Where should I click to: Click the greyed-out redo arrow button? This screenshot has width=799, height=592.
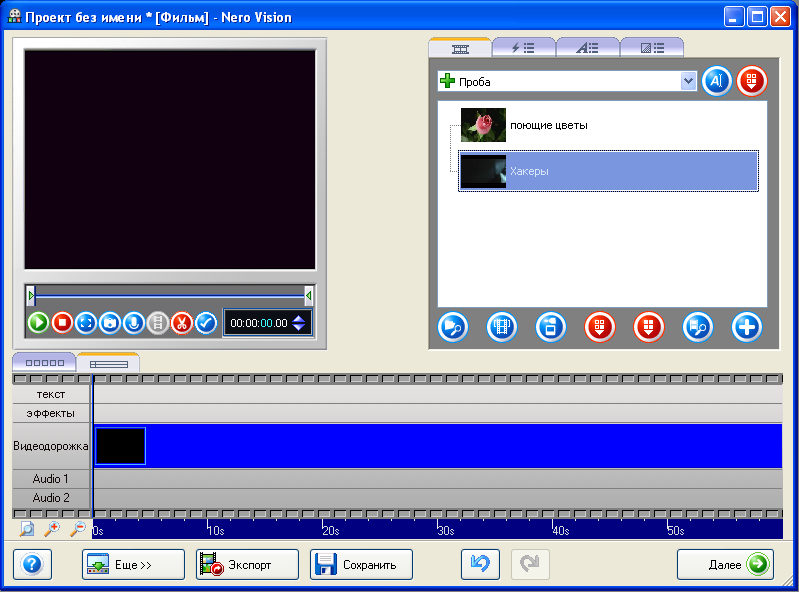530,564
